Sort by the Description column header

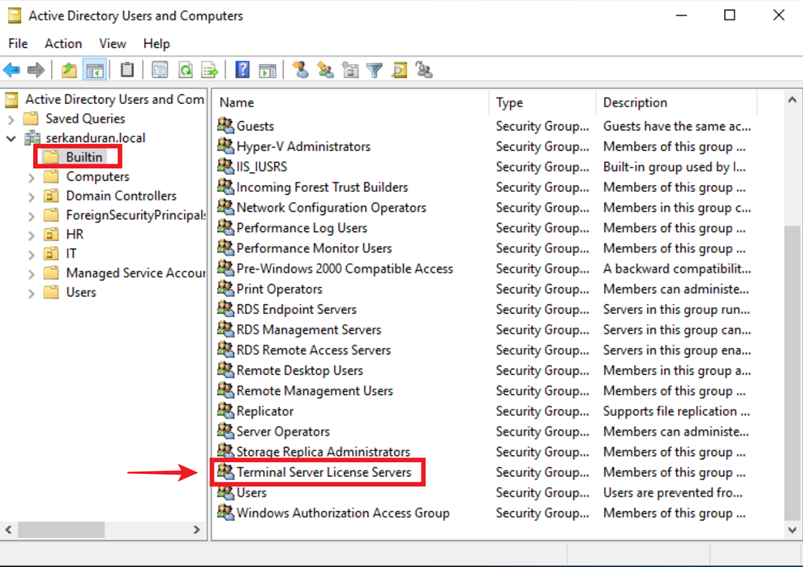point(677,102)
